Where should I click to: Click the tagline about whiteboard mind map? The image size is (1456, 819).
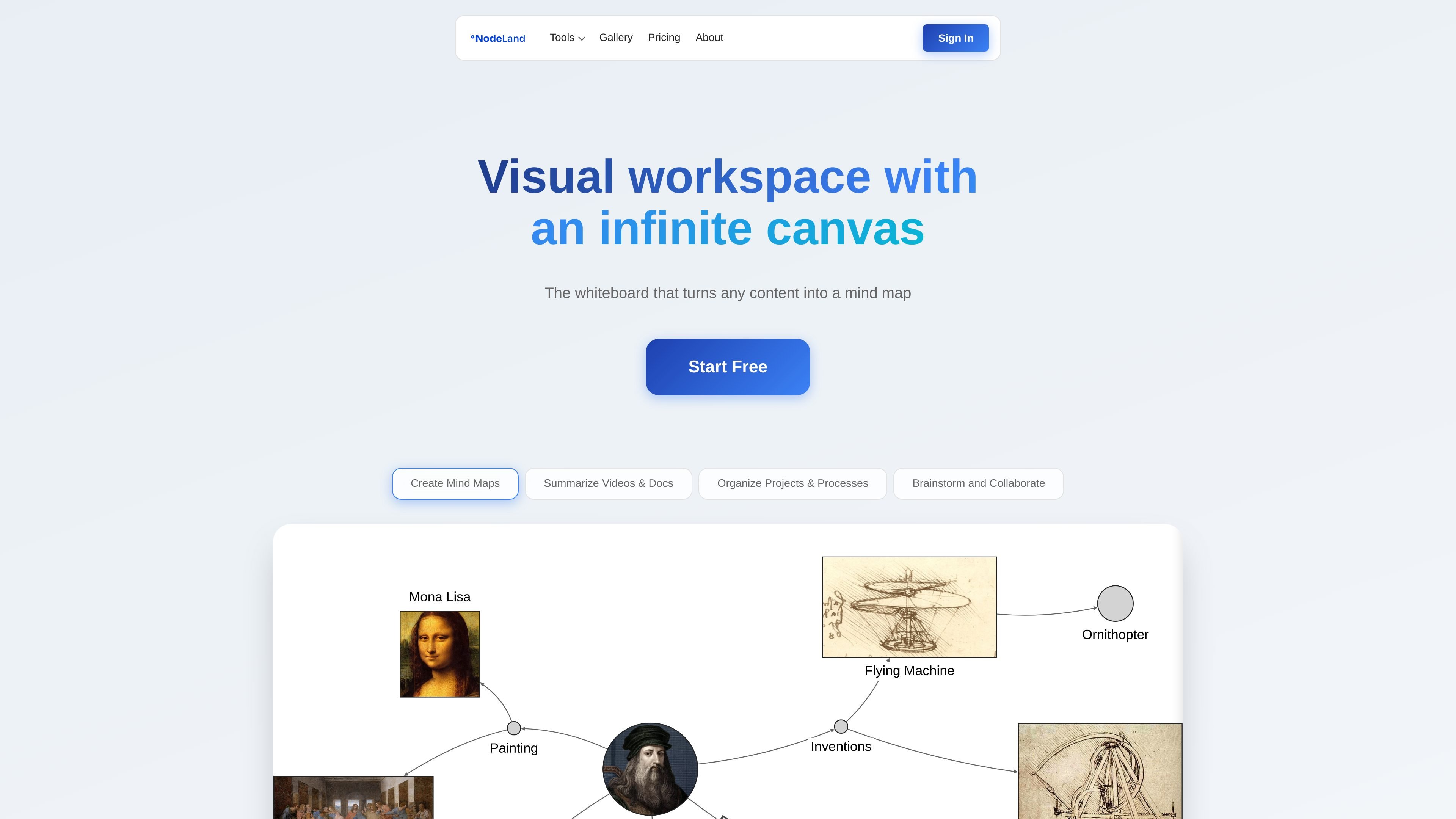tap(728, 293)
